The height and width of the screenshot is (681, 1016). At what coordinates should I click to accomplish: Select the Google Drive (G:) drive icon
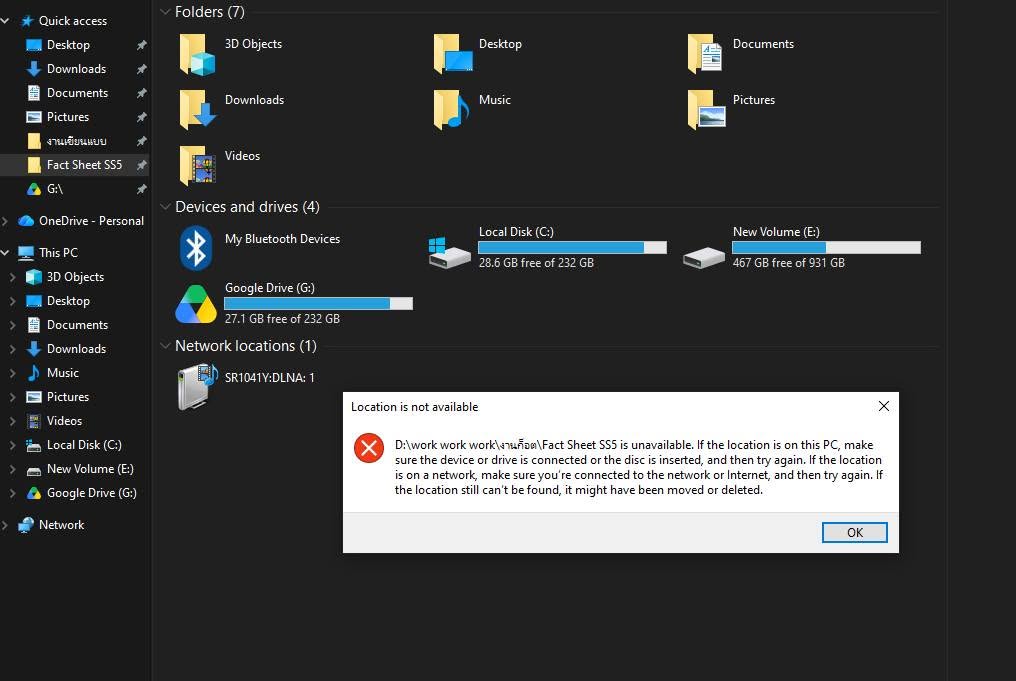click(x=196, y=303)
